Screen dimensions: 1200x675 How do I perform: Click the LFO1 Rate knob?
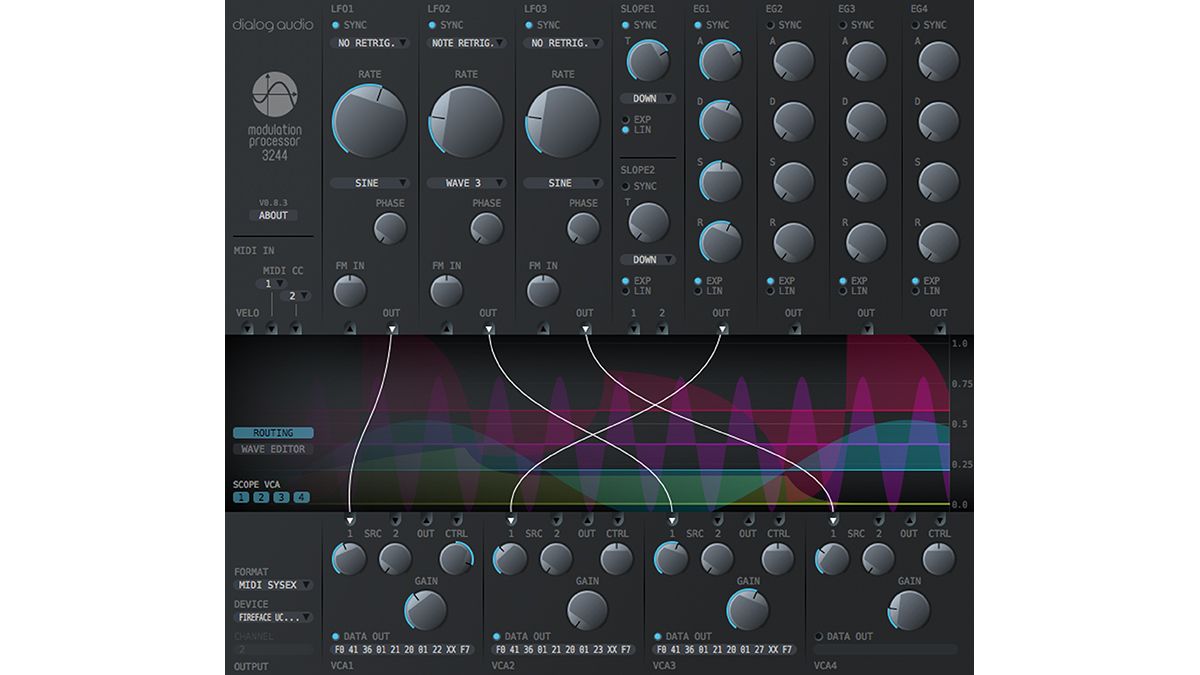pyautogui.click(x=368, y=118)
